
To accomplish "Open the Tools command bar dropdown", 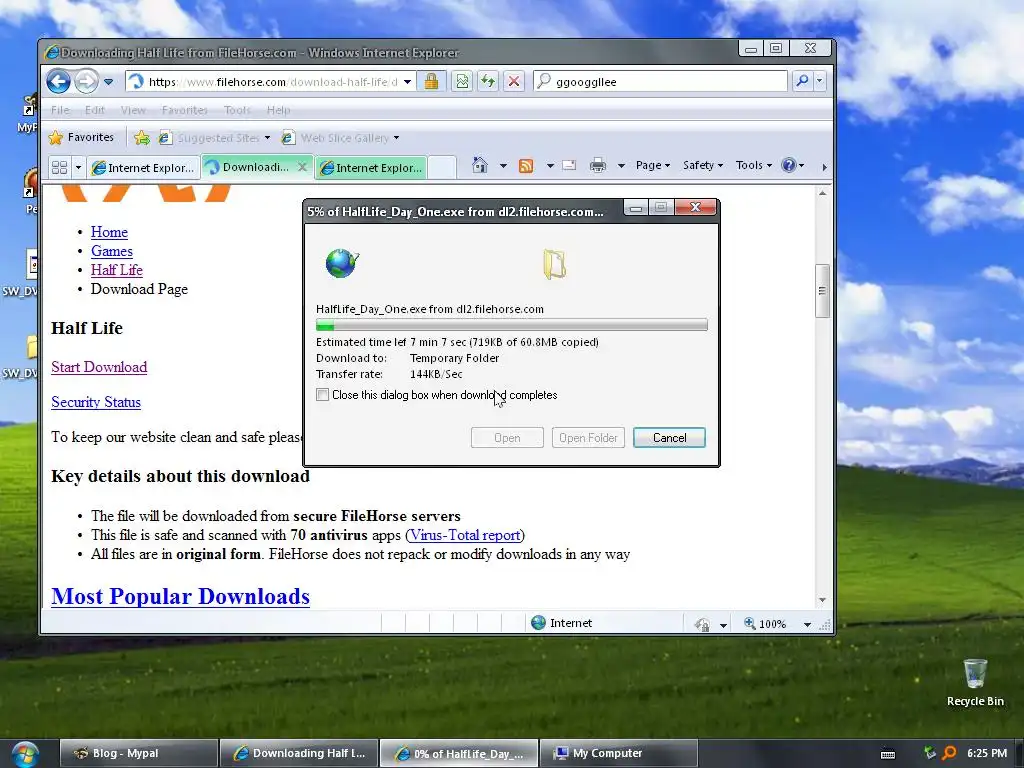I will pyautogui.click(x=754, y=165).
